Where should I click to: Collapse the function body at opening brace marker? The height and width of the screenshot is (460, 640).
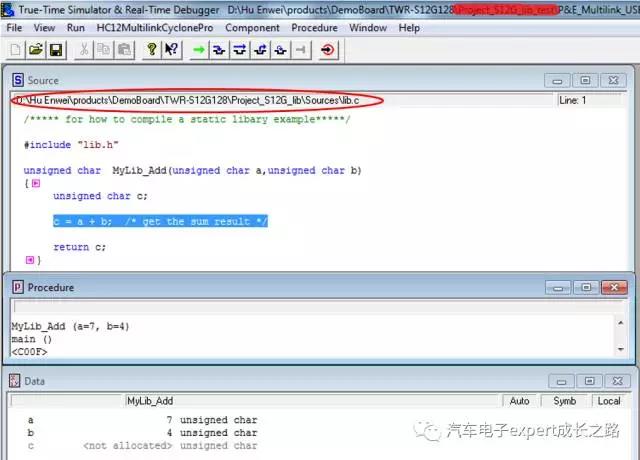(x=36, y=184)
